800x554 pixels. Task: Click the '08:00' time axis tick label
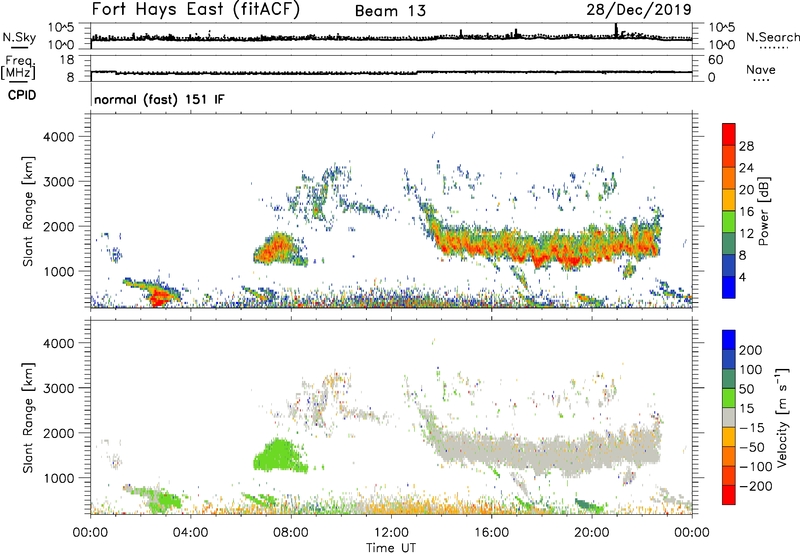coord(290,533)
